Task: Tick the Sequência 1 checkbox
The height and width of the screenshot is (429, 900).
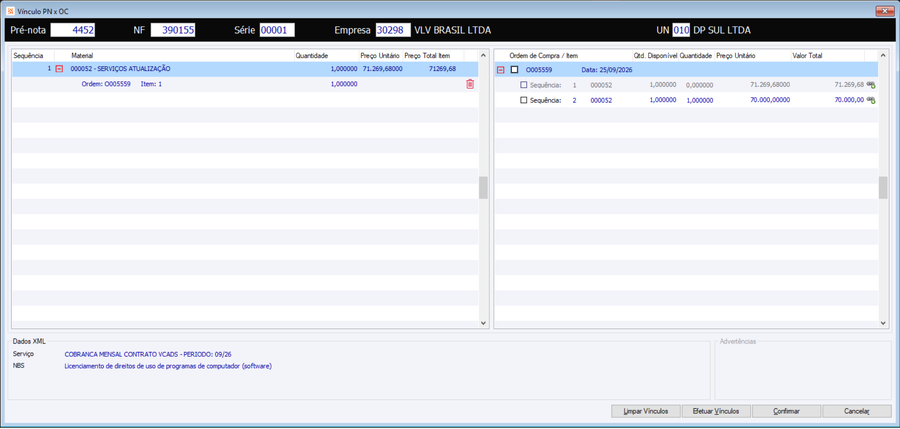Action: pyautogui.click(x=523, y=84)
